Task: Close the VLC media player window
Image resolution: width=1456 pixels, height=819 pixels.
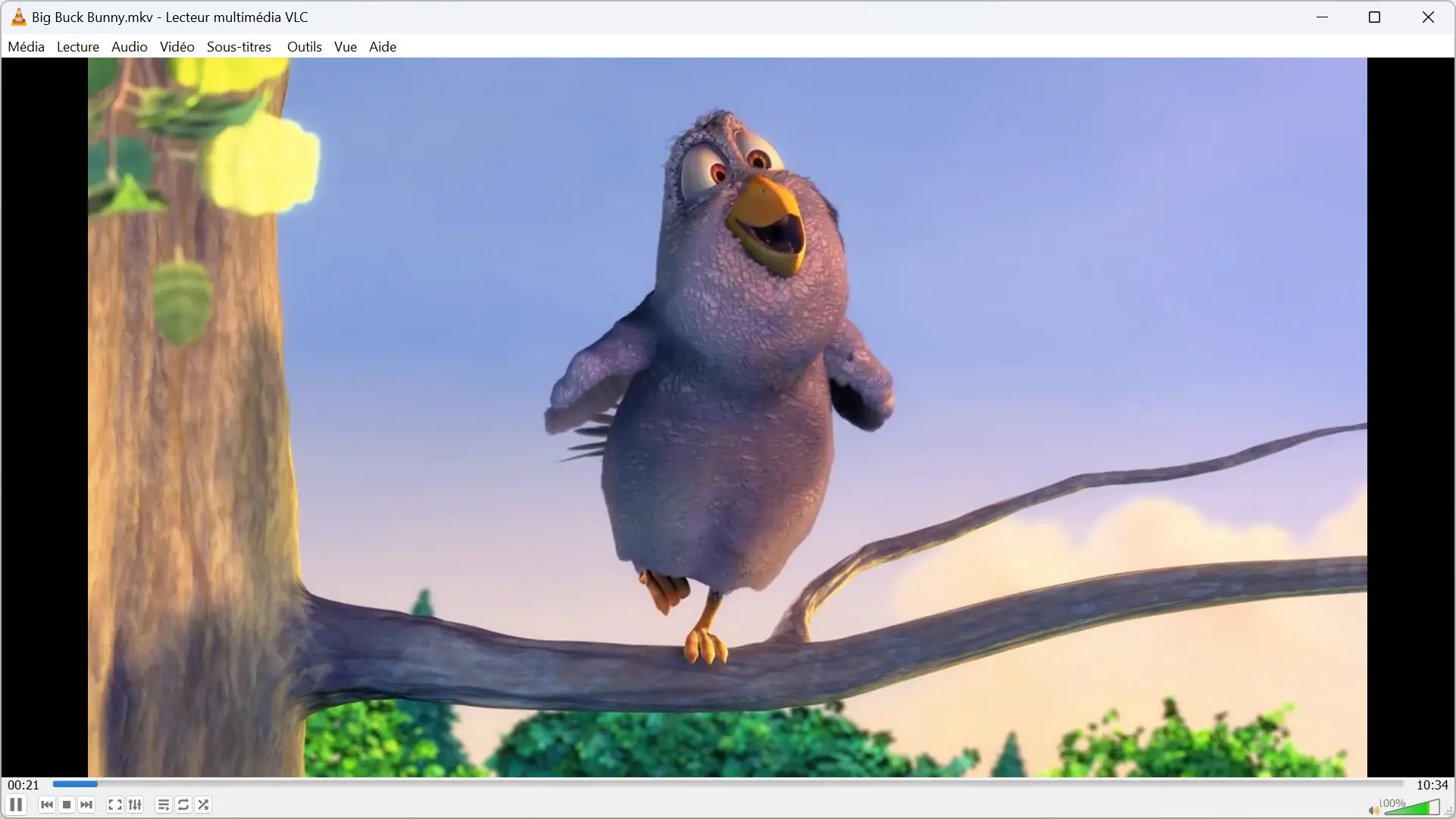Action: click(1428, 17)
